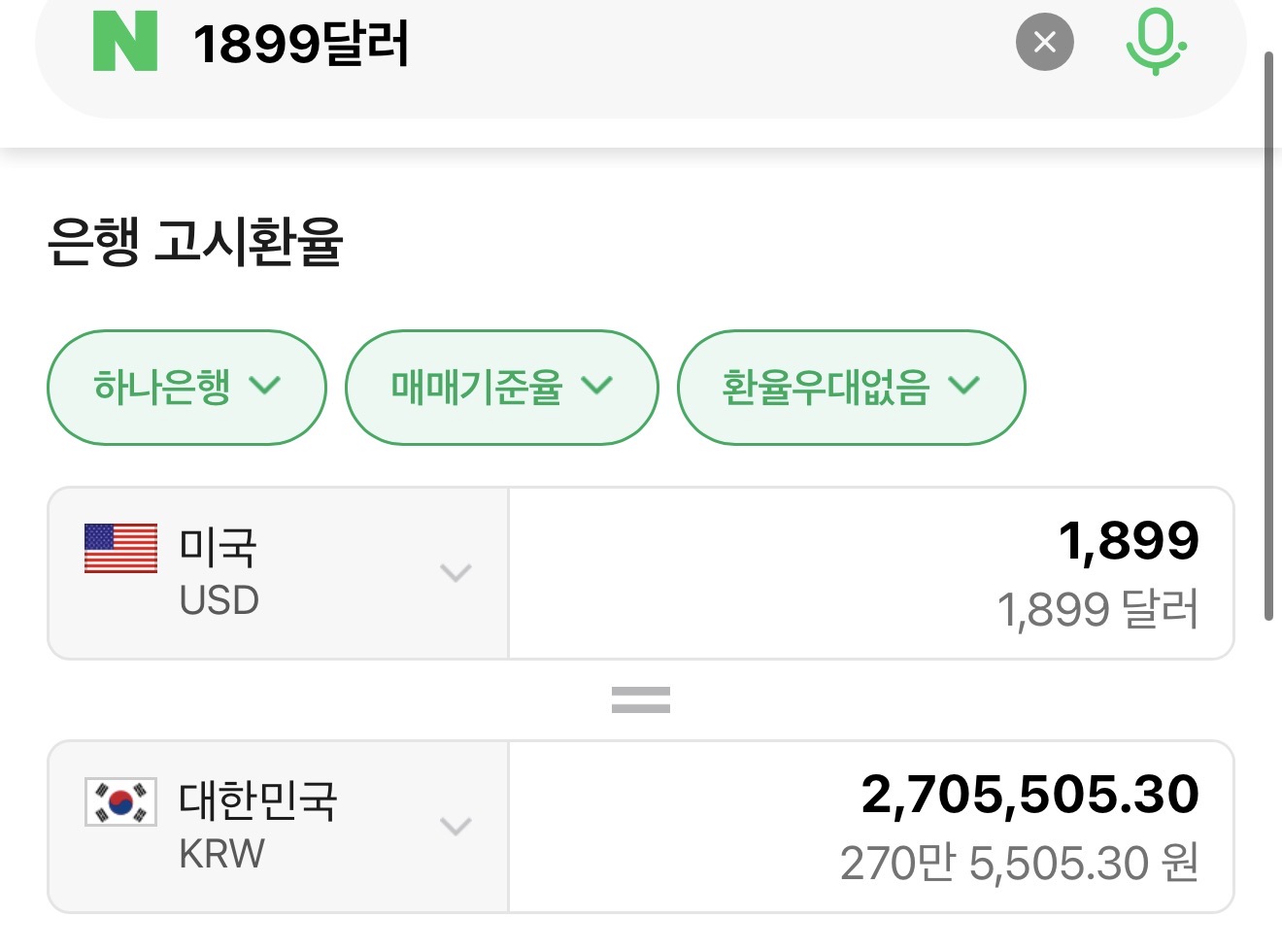Click the 은행 고시환율 heading
Viewport: 1282px width, 952px height.
(194, 242)
